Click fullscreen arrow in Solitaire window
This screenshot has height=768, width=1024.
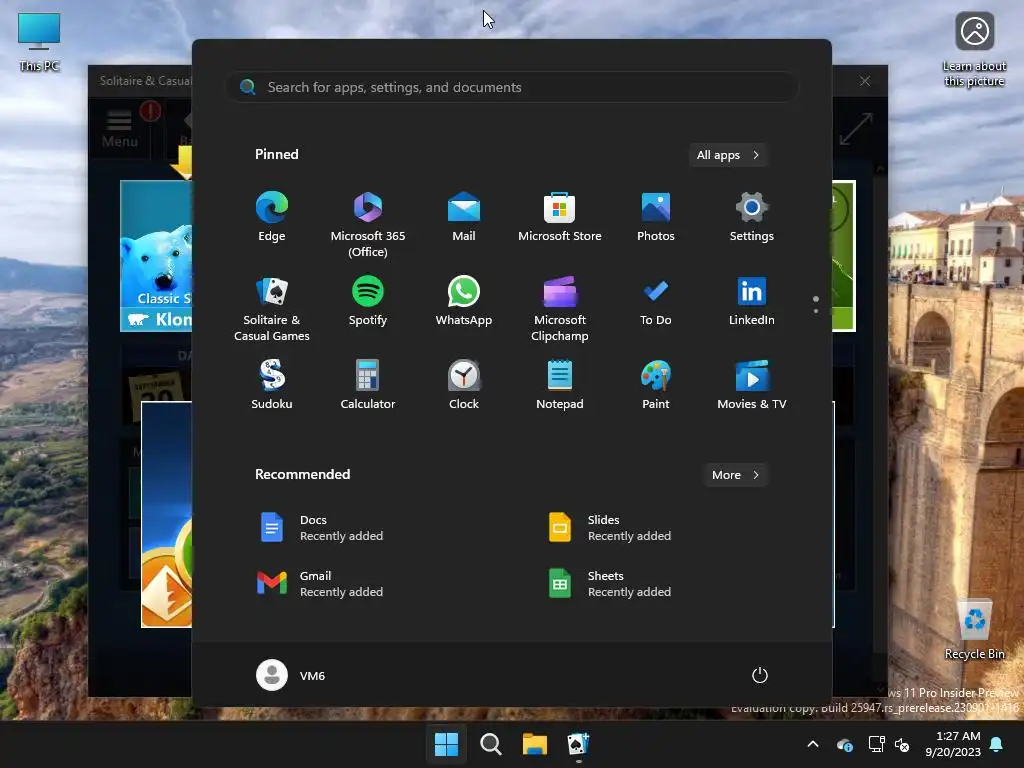[x=856, y=129]
